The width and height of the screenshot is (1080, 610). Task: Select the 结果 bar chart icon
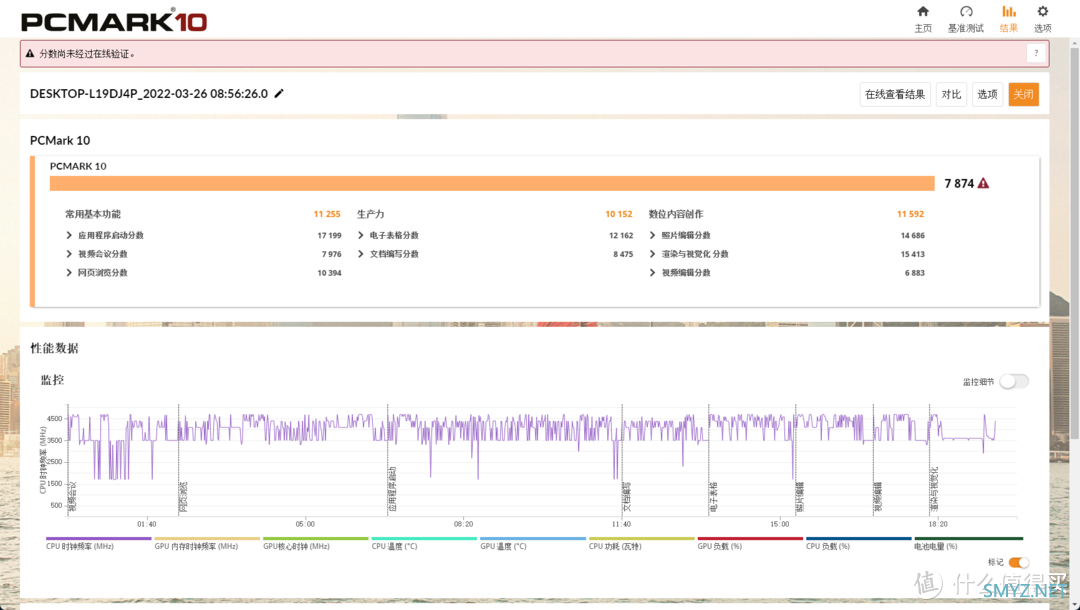pyautogui.click(x=1008, y=12)
